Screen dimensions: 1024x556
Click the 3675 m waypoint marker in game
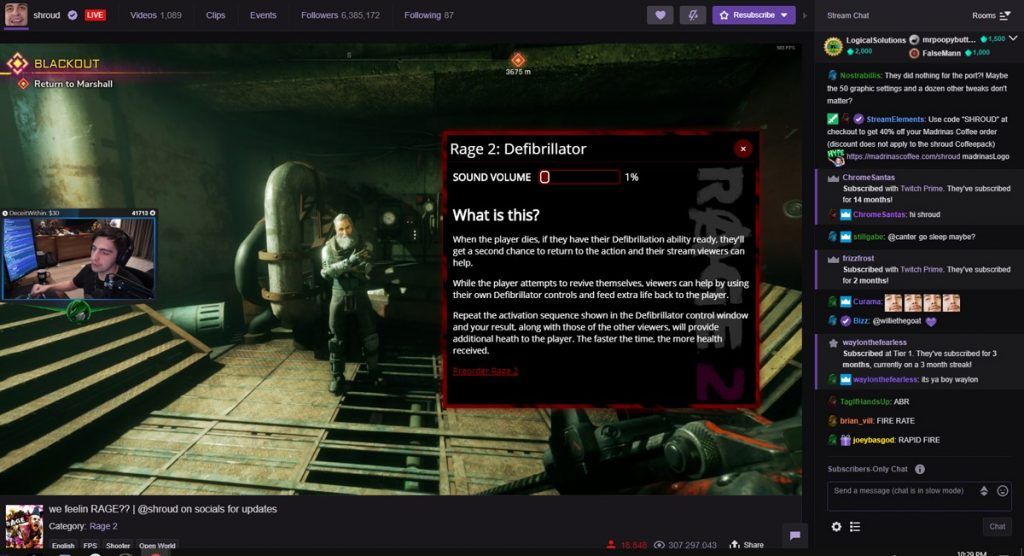tap(518, 64)
